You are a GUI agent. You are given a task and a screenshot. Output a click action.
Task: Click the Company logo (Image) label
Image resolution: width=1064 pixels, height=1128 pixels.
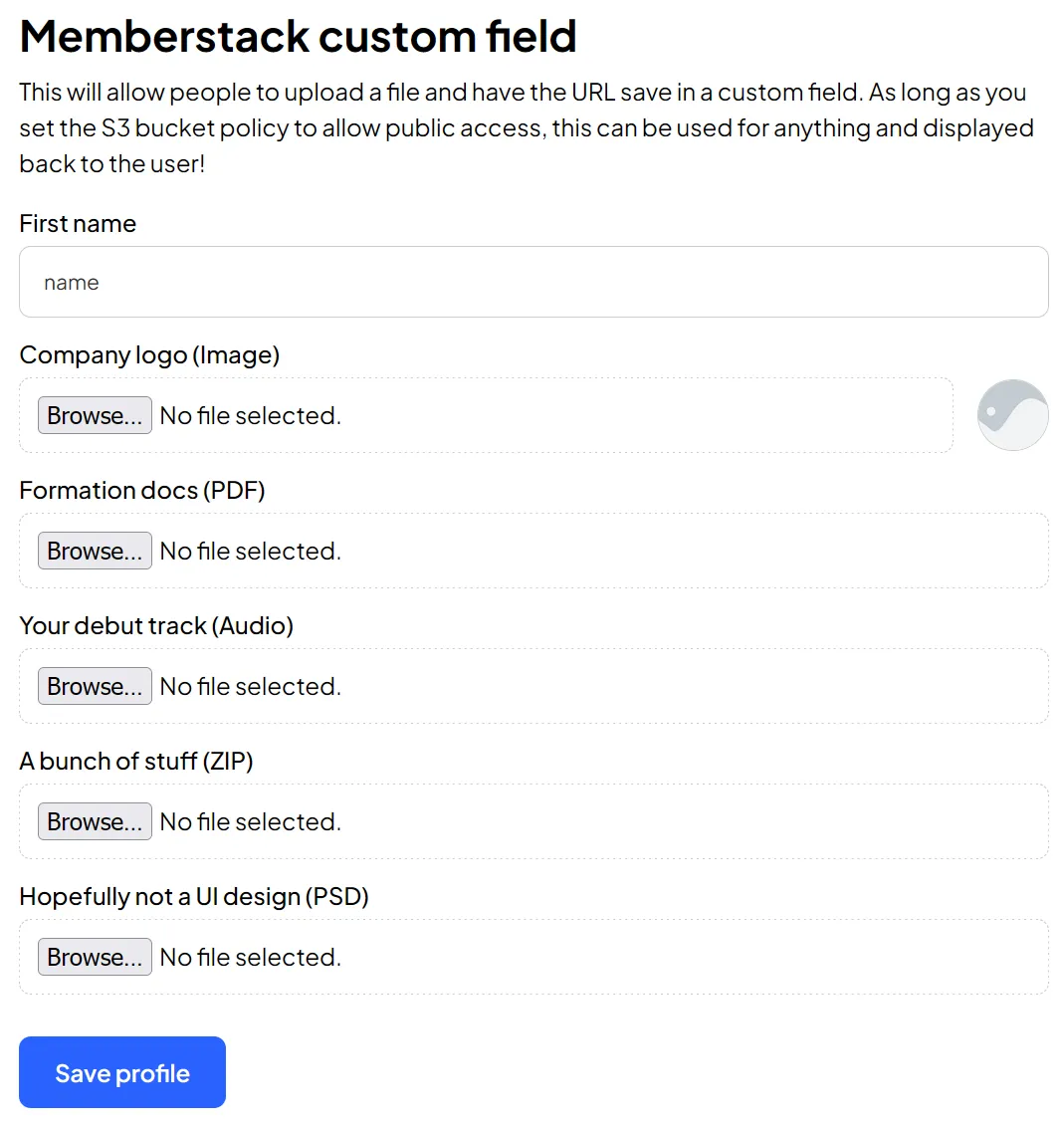pos(148,354)
